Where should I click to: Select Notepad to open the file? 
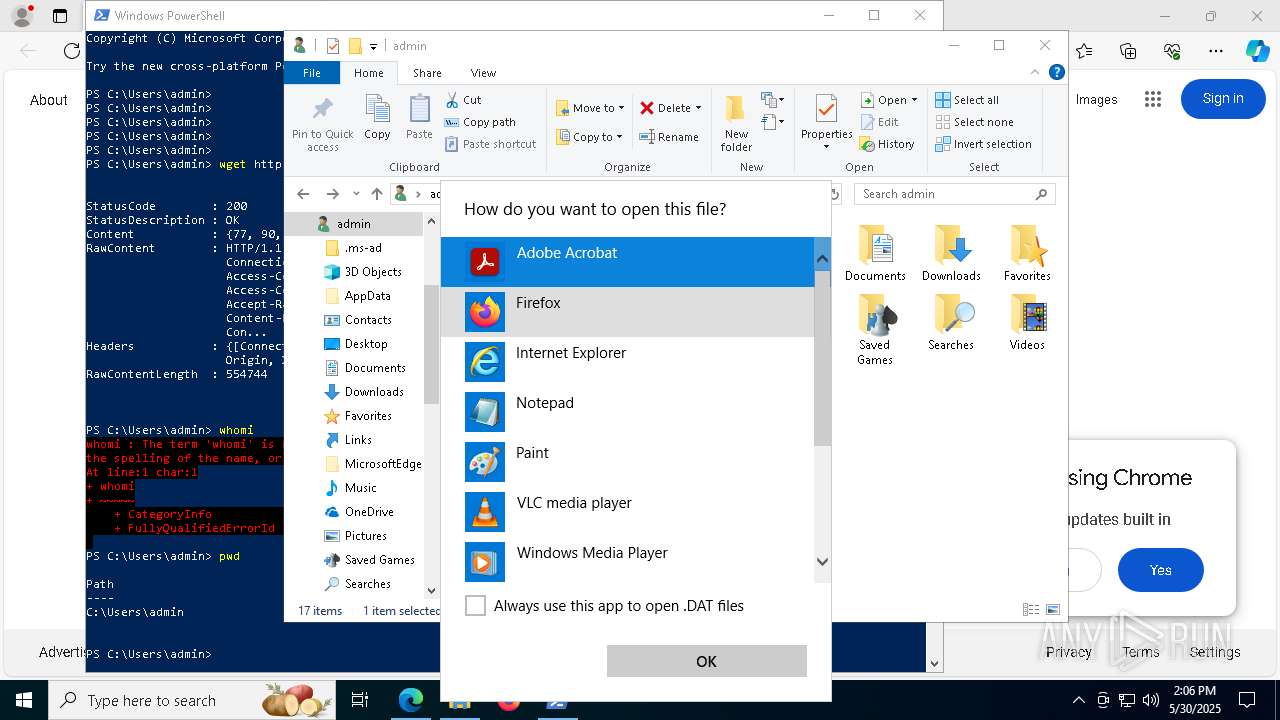point(628,412)
